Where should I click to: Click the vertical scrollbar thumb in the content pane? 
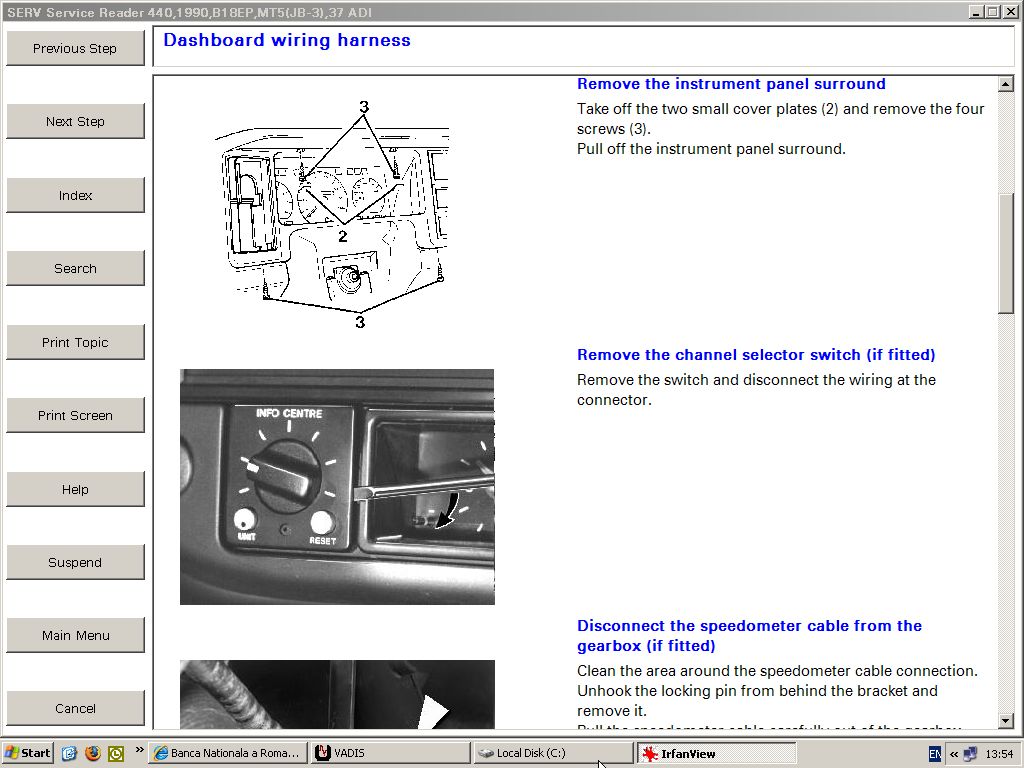click(1006, 253)
